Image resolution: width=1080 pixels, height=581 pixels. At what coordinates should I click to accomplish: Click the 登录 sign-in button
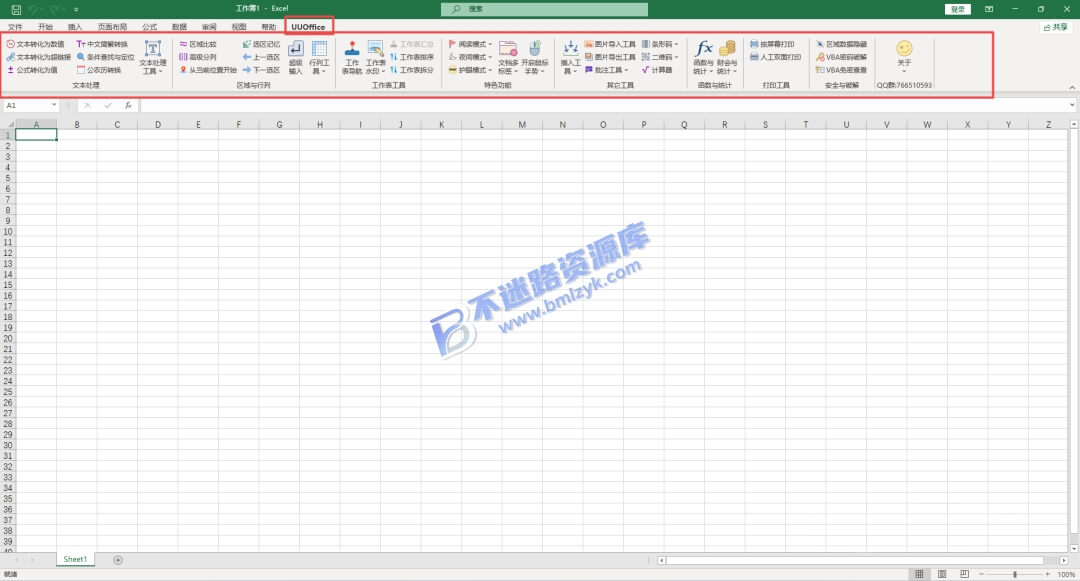[x=957, y=9]
